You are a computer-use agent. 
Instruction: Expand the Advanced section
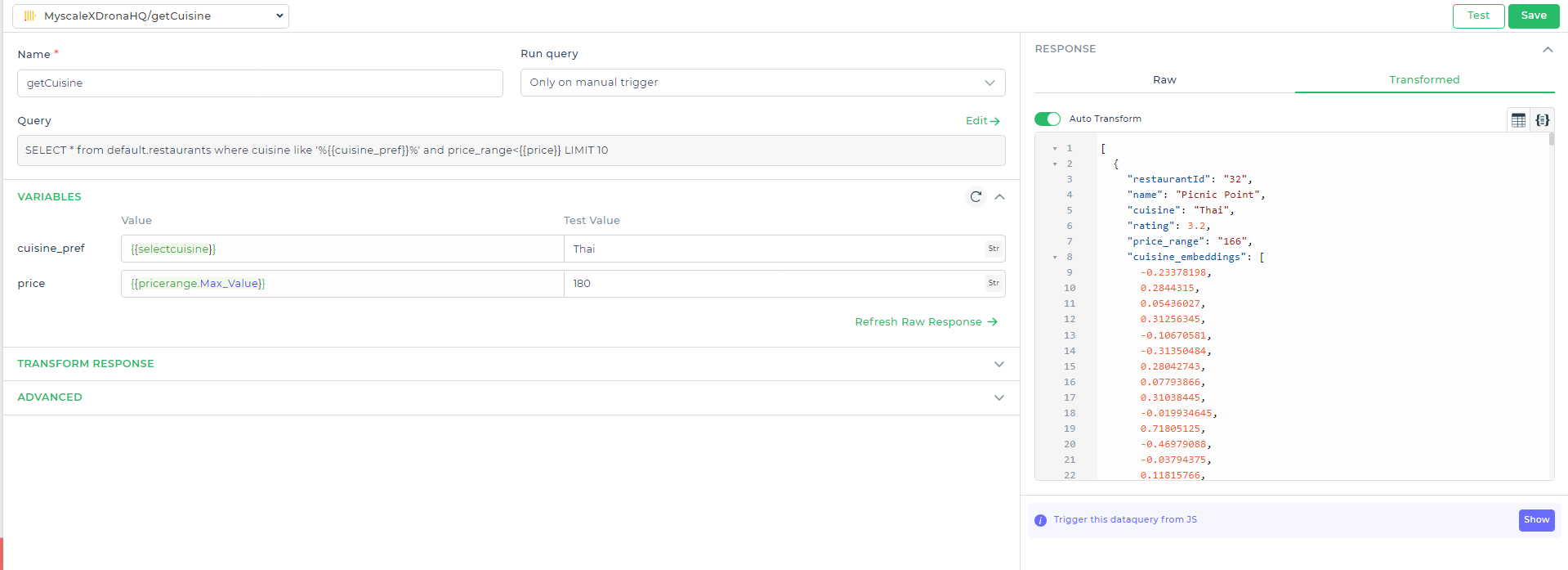tap(998, 397)
